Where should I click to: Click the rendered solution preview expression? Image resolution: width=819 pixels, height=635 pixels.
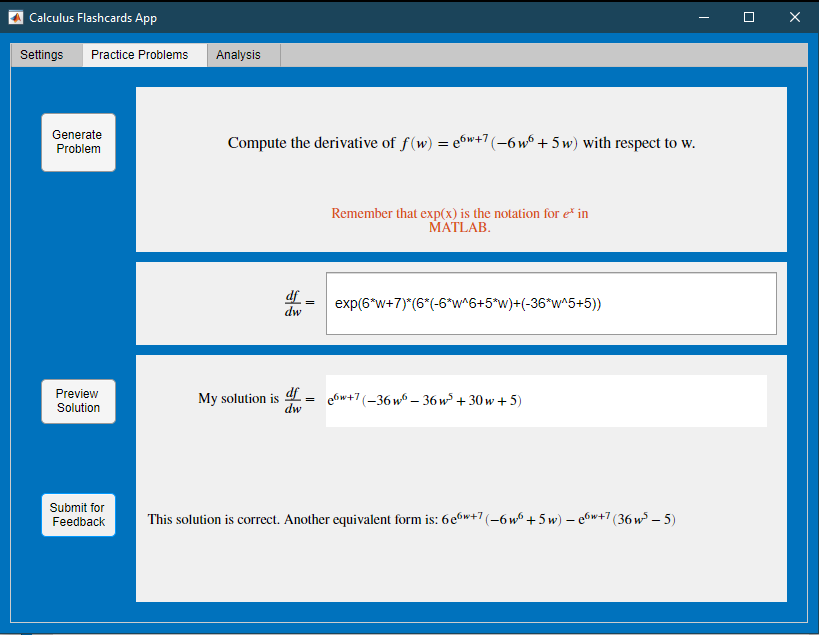tap(424, 400)
